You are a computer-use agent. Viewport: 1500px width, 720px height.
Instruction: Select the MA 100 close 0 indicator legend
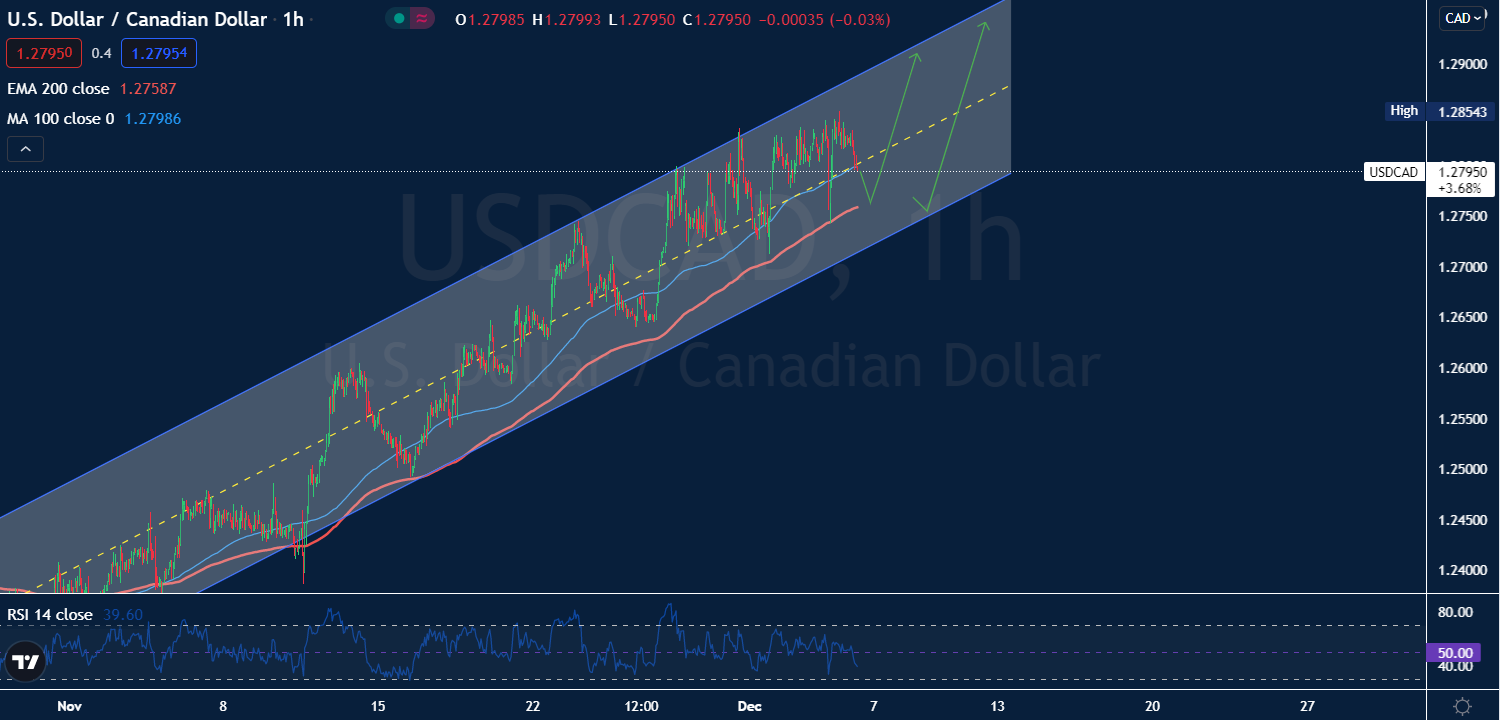tap(61, 119)
